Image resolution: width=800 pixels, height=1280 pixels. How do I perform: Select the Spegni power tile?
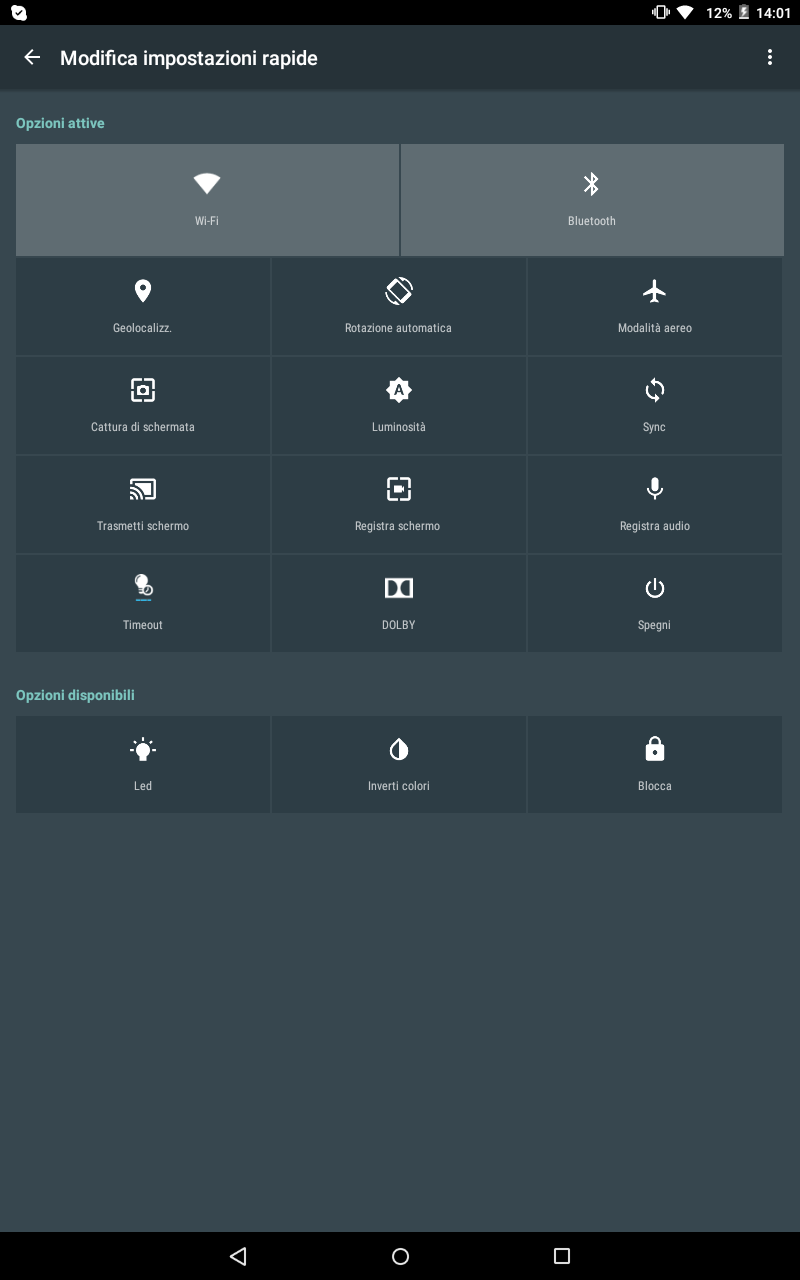point(654,603)
